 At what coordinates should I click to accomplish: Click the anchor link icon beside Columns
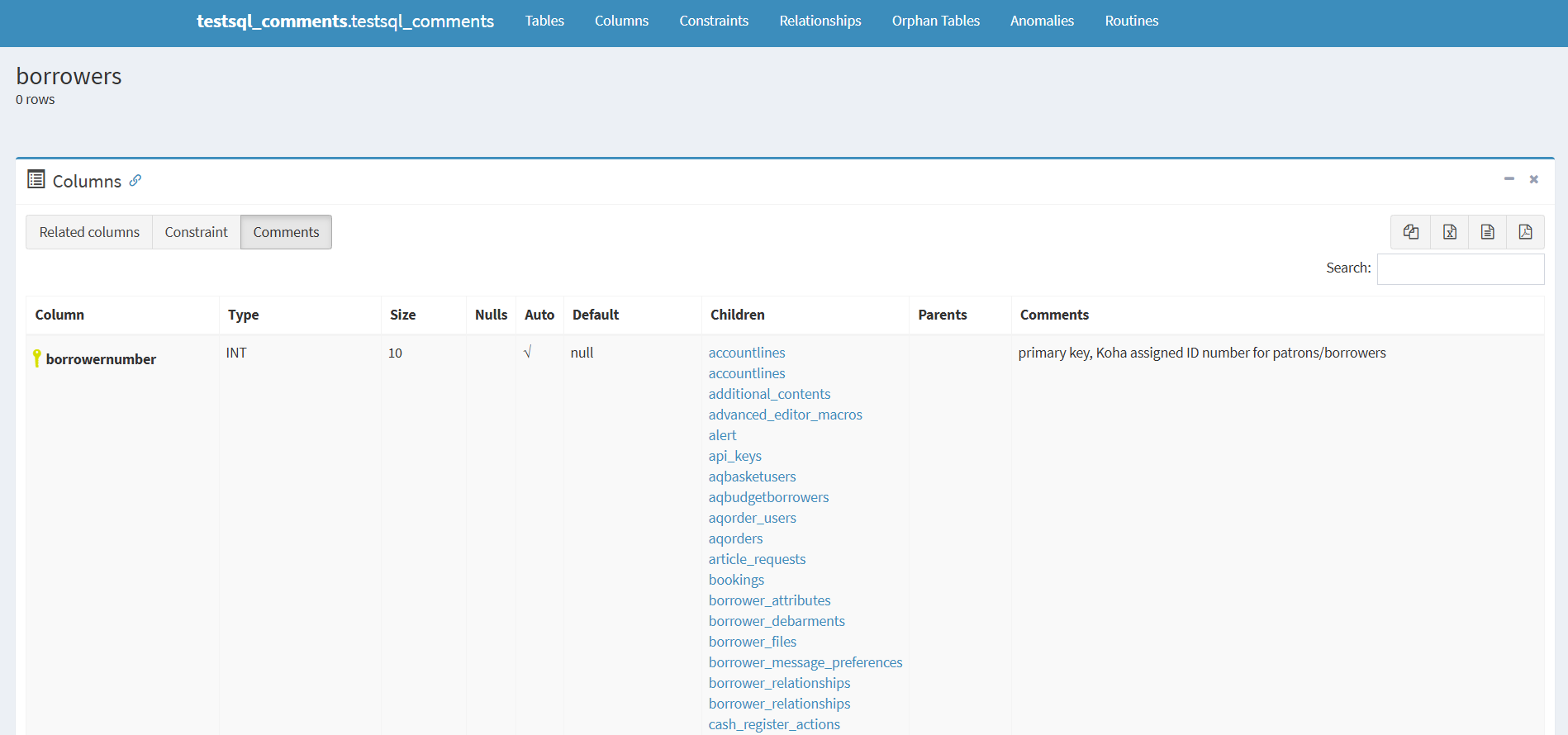135,180
